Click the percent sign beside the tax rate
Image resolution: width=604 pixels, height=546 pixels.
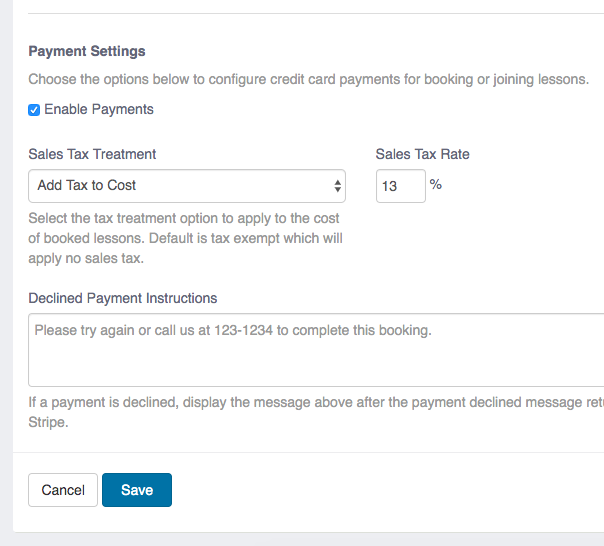pyautogui.click(x=436, y=184)
